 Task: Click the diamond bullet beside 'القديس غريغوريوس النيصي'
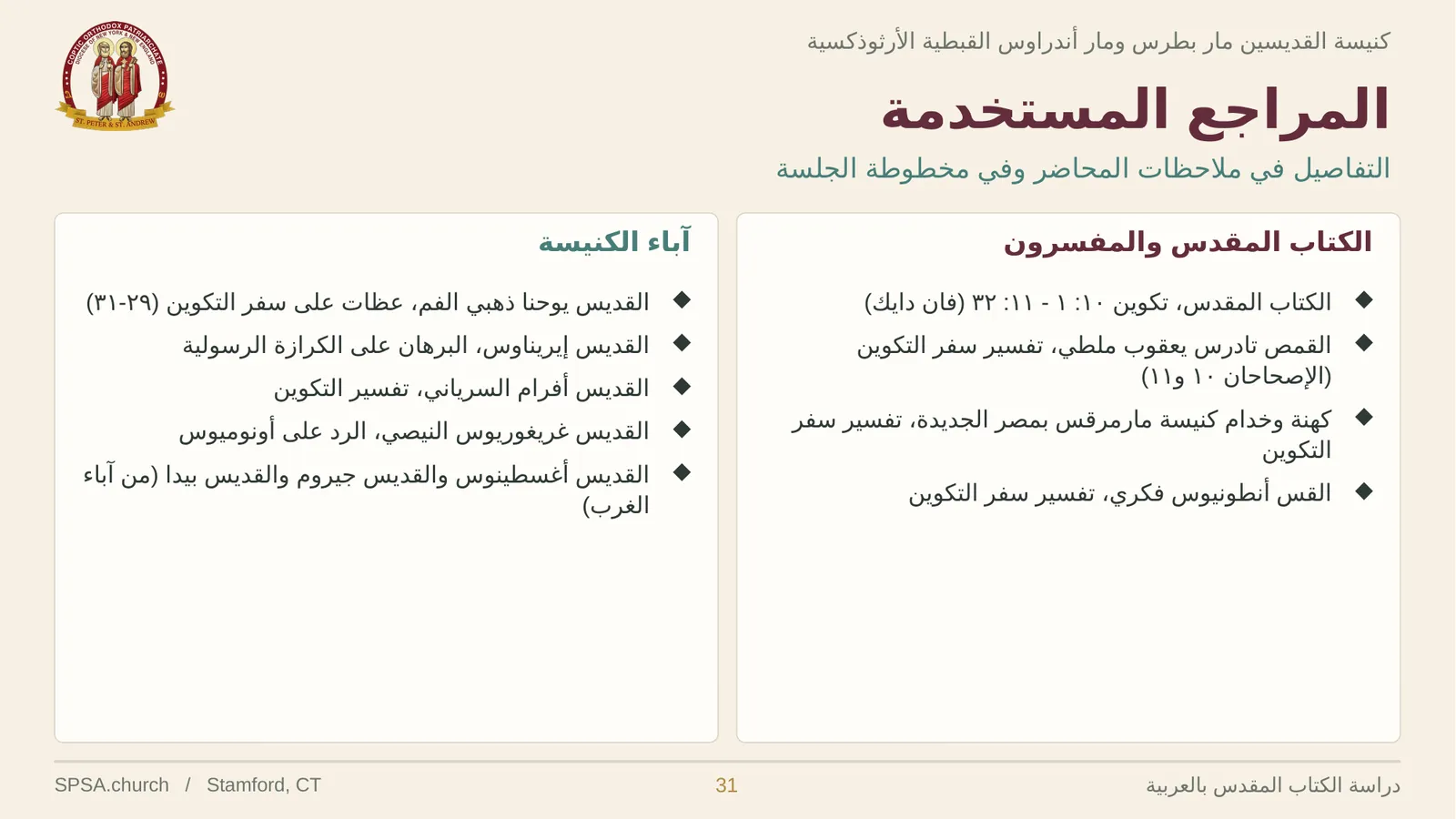(x=682, y=430)
